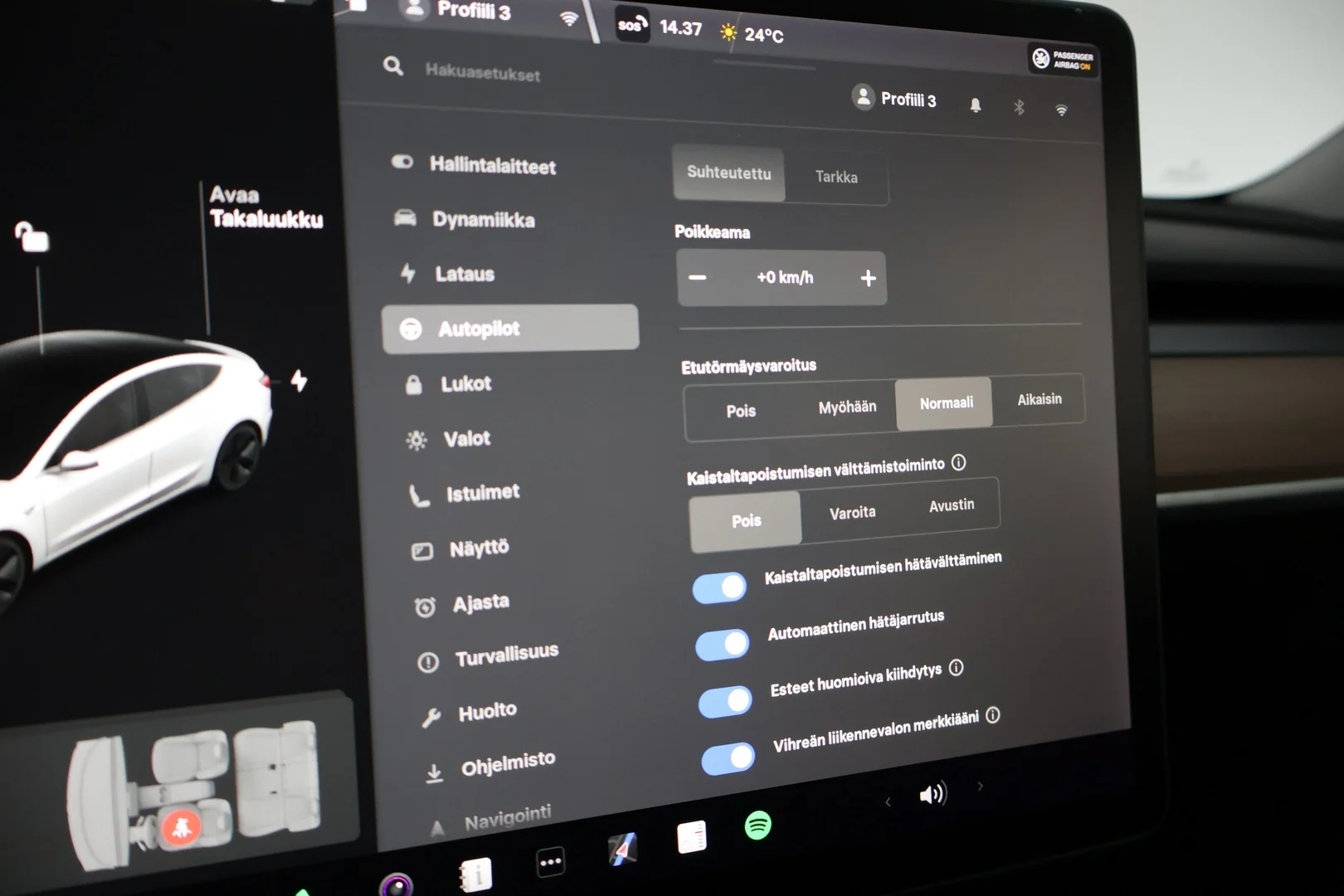This screenshot has height=896, width=1344.
Task: Click the search magnifier icon
Action: (393, 66)
